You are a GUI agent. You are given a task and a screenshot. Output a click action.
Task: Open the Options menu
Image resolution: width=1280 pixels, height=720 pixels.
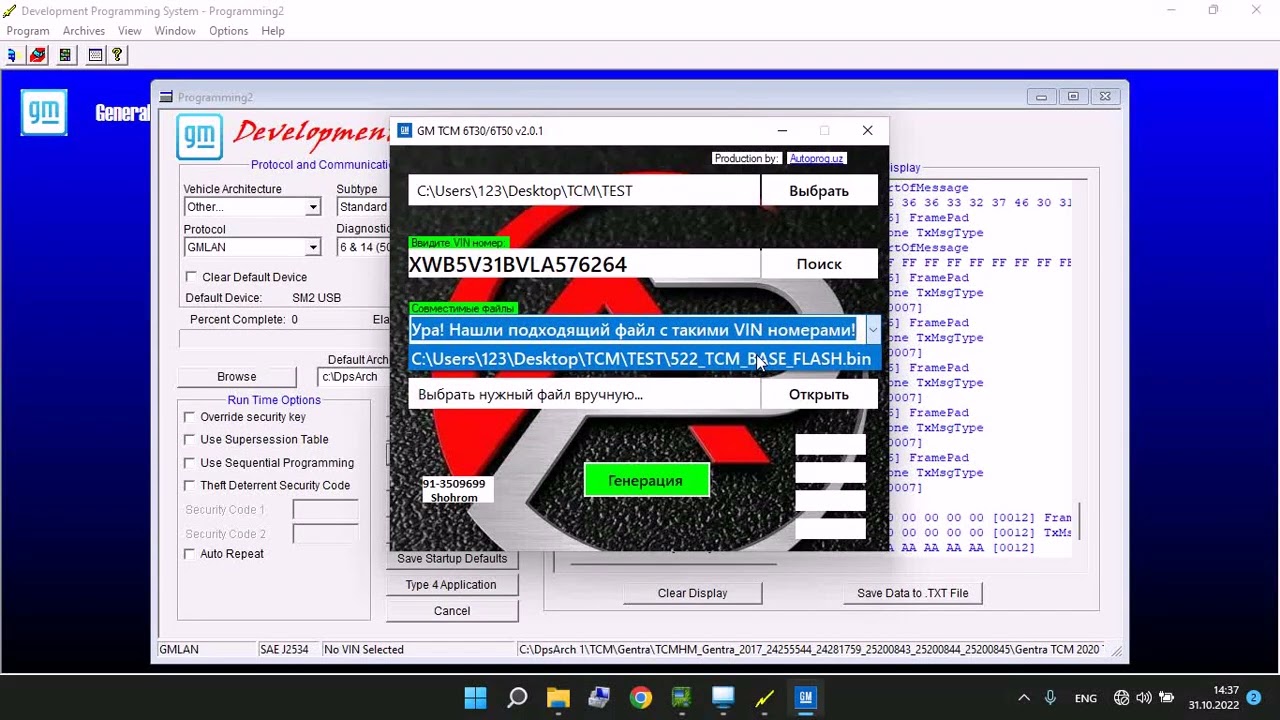(229, 31)
